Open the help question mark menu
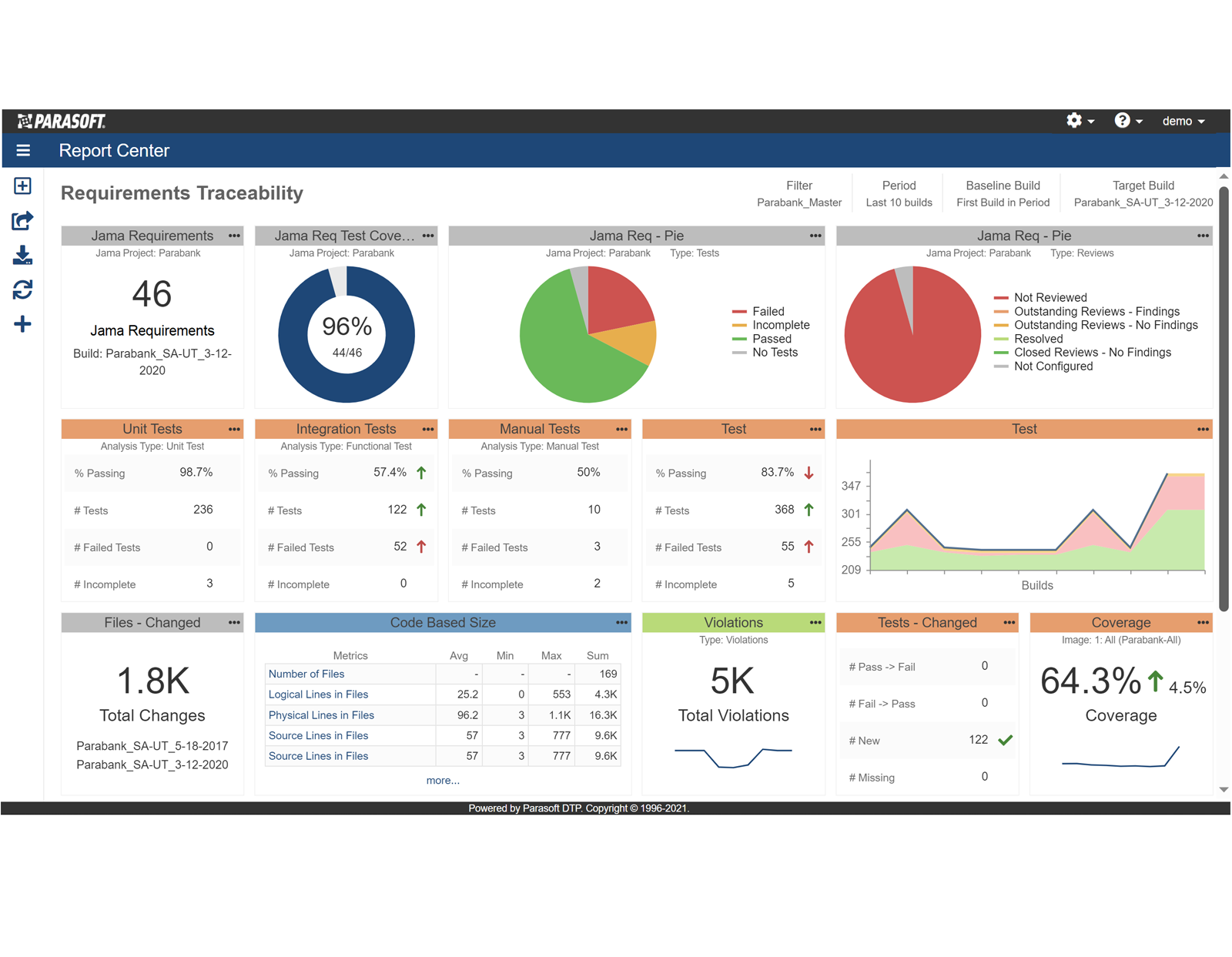Screen dimensions: 1232x957 (x=1129, y=121)
